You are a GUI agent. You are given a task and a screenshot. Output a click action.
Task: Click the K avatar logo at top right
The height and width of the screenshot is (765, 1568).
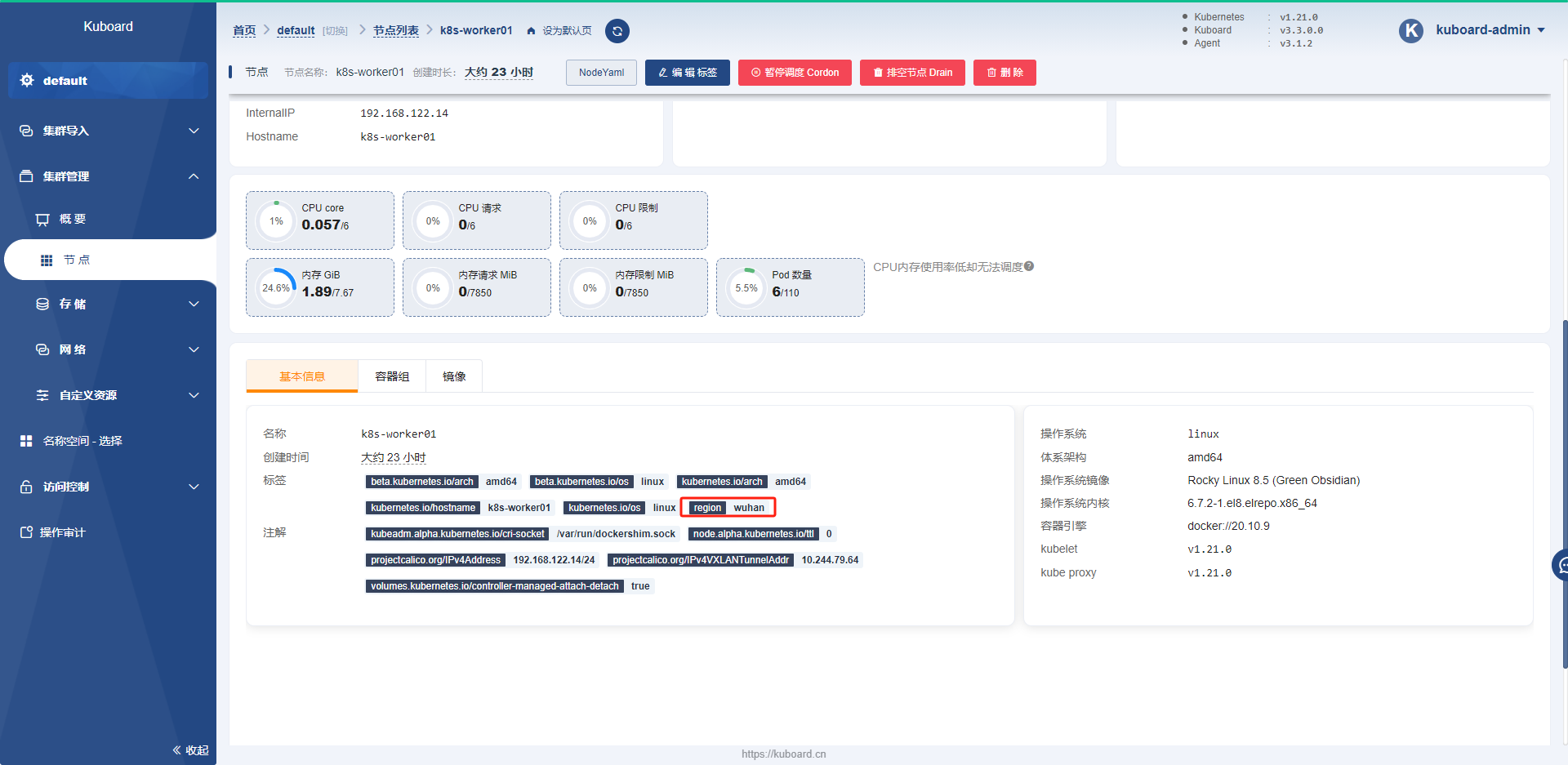pos(1411,30)
